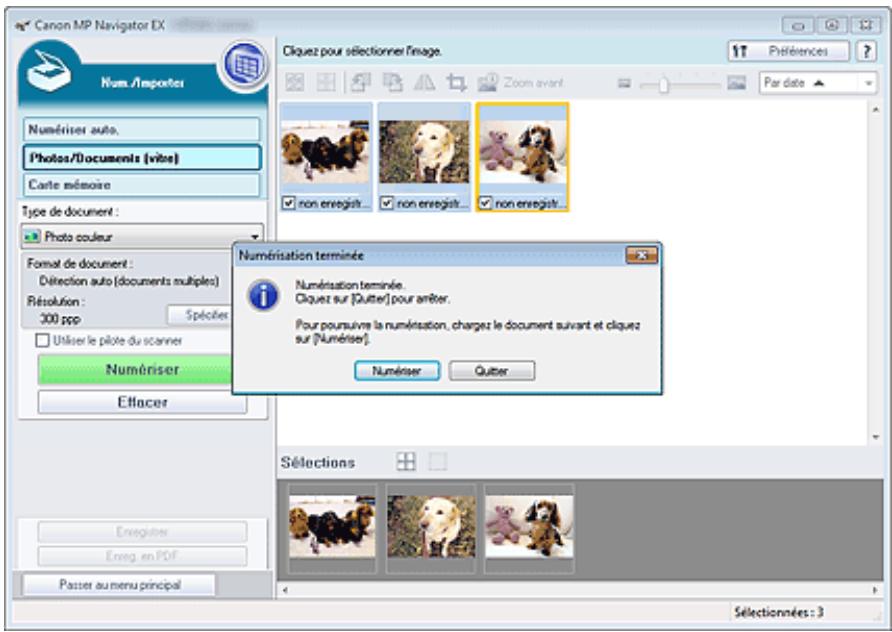The image size is (892, 632).
Task: Select the teddy bear and puppy thumbnail
Action: click(522, 152)
